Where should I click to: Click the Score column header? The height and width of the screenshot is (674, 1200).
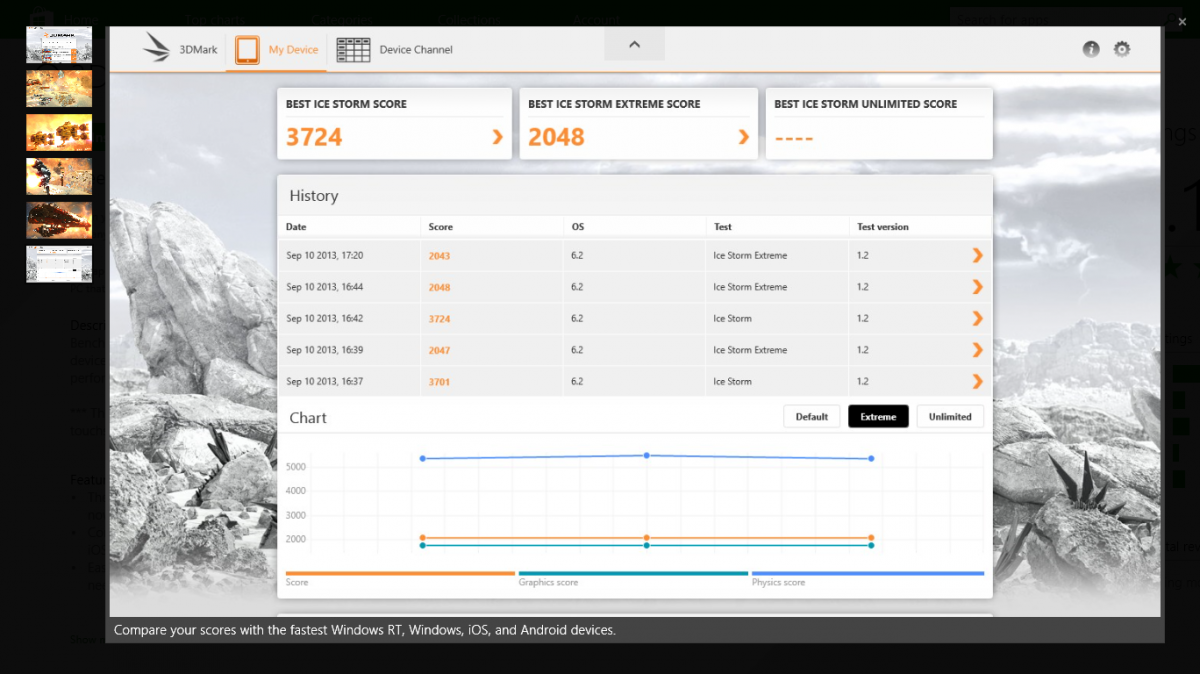pos(440,227)
